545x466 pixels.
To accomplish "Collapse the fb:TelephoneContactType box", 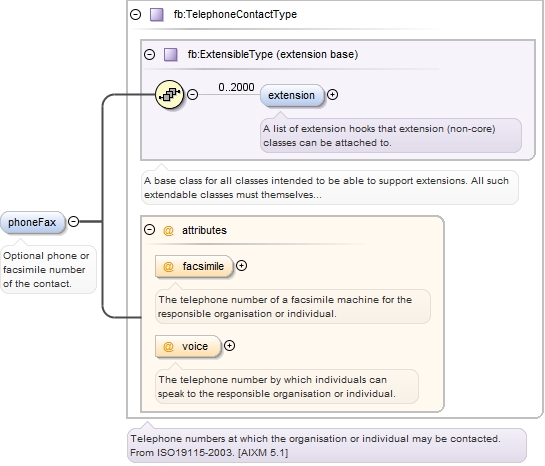I will [136, 15].
